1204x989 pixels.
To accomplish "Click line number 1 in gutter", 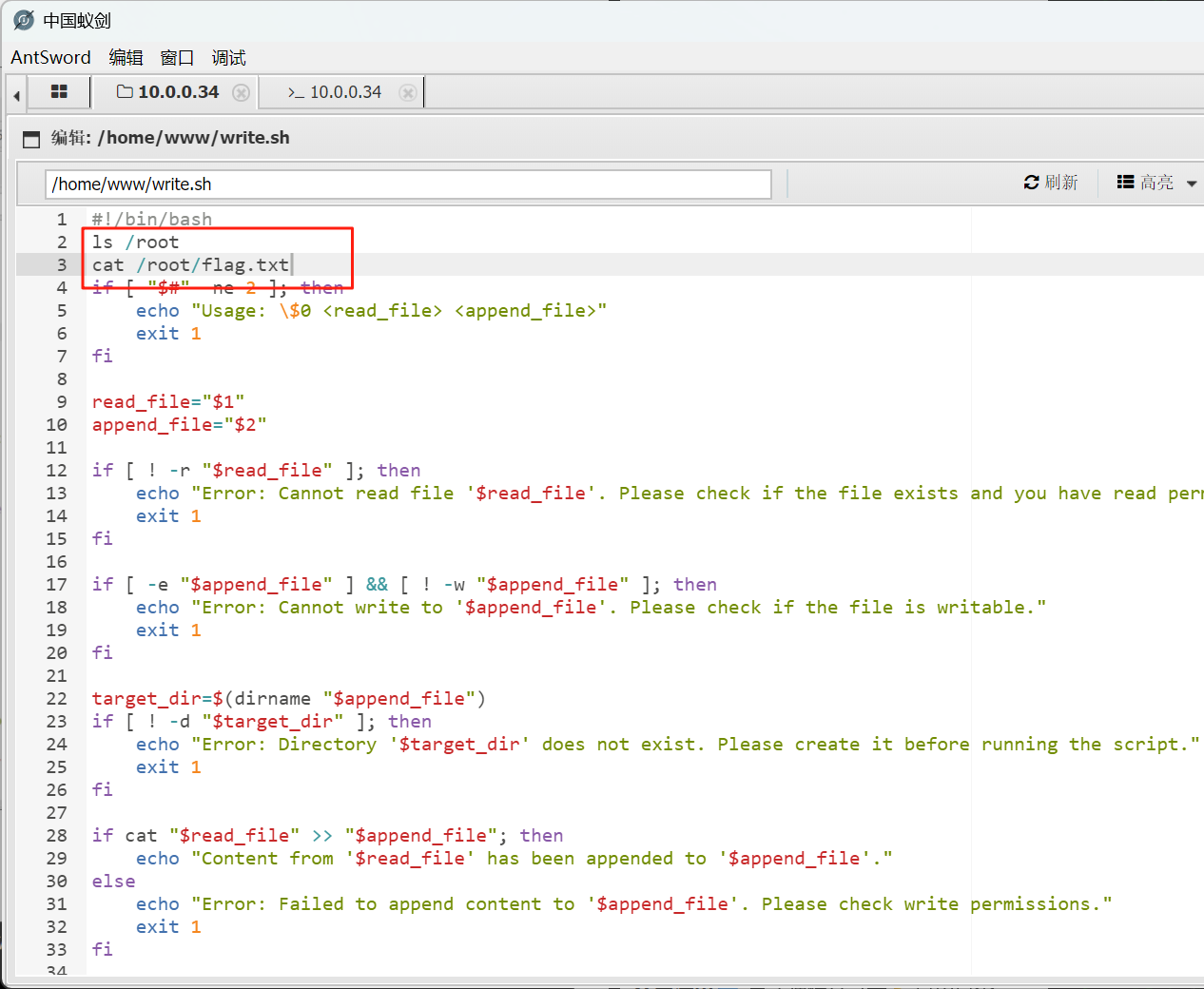I will 62,219.
